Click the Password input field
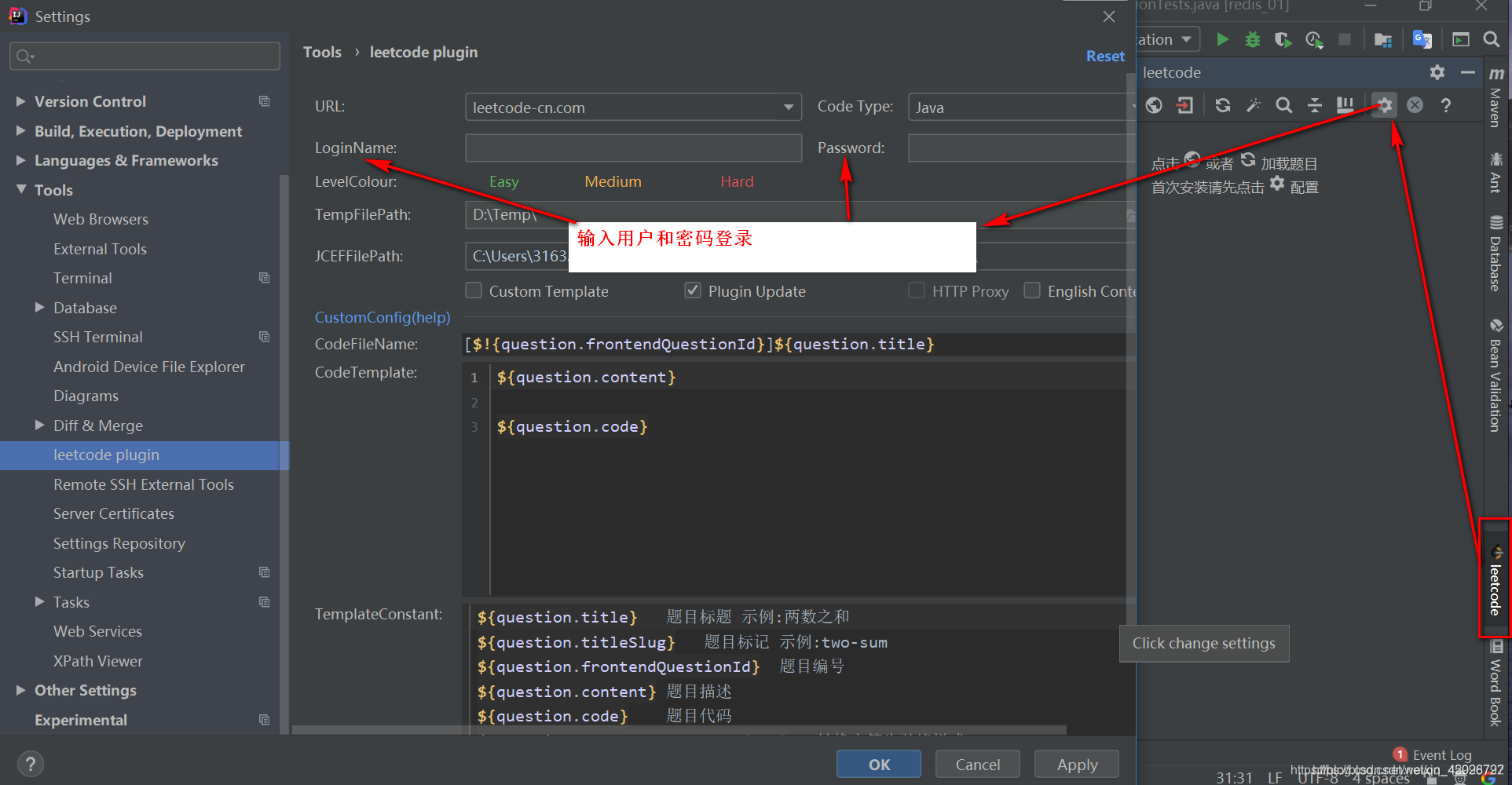The height and width of the screenshot is (785, 1512). 1021,148
